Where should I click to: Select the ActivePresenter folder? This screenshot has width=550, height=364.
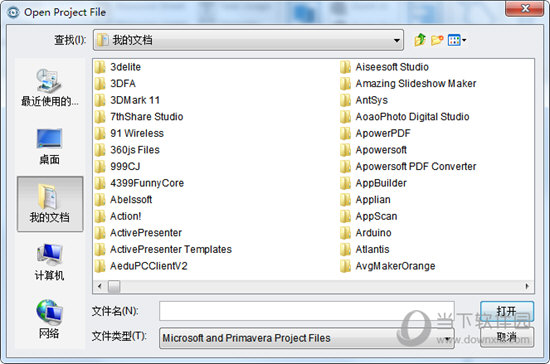coord(138,233)
